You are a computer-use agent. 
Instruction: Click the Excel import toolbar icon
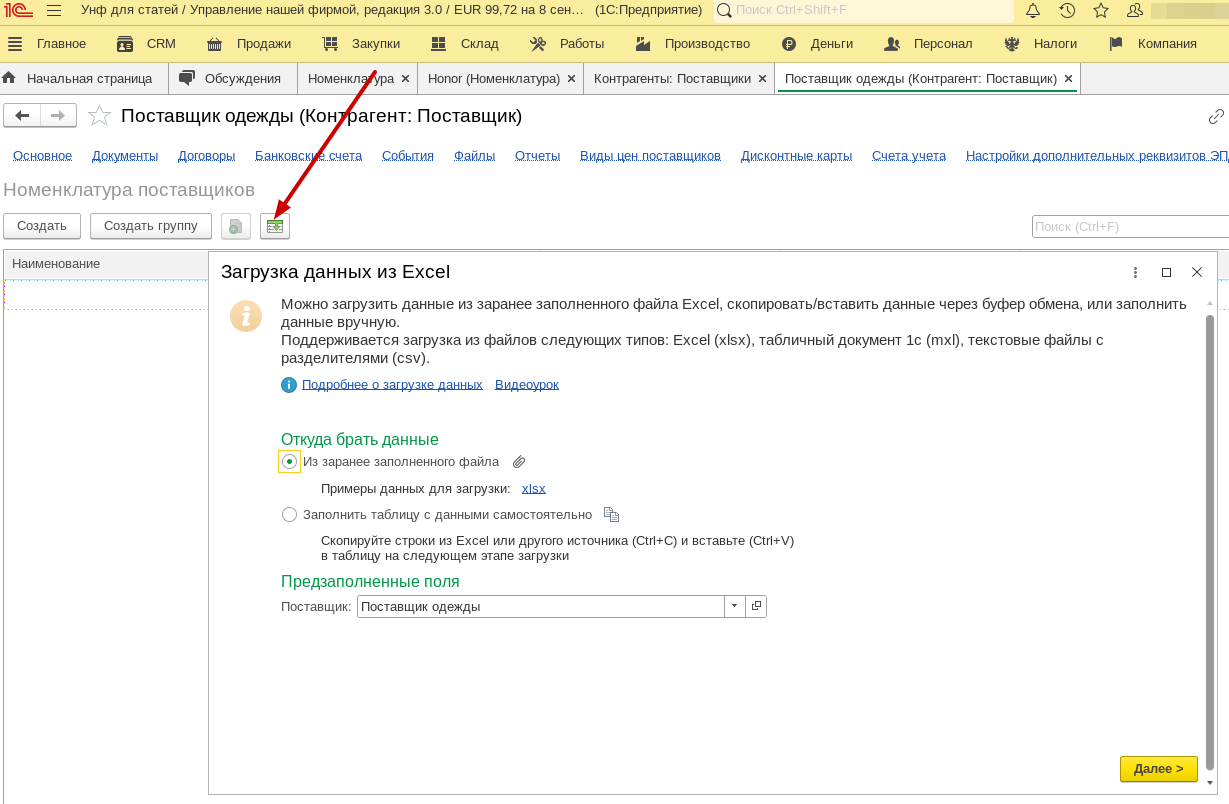pos(275,226)
